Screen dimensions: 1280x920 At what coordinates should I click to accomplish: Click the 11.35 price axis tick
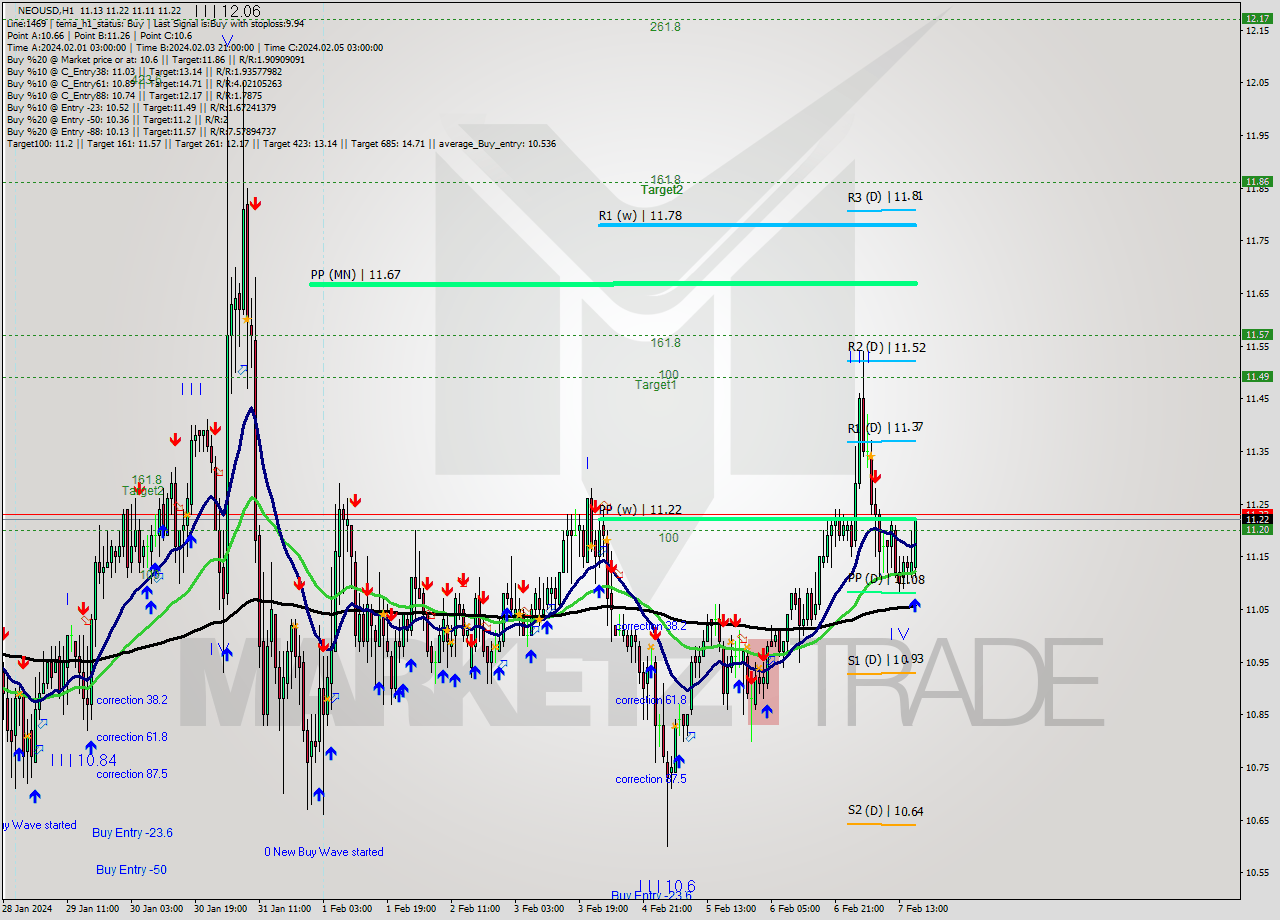(1258, 452)
